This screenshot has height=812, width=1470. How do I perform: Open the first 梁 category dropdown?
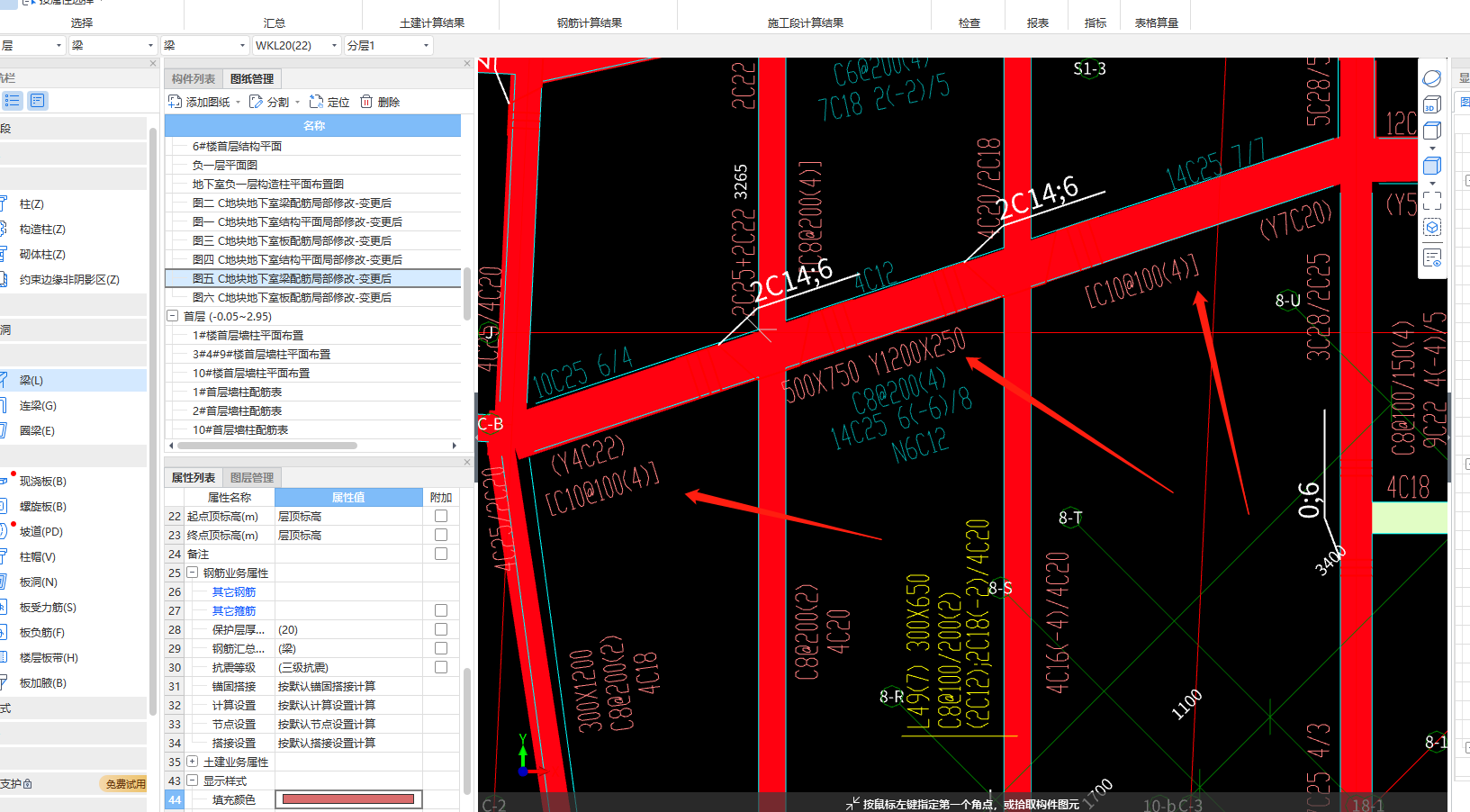click(x=150, y=45)
